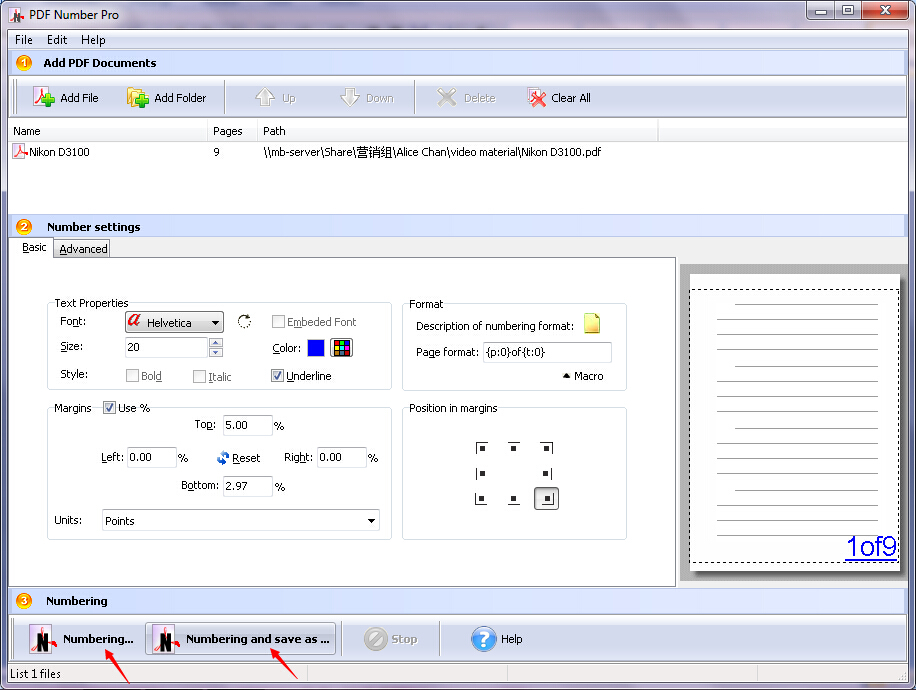Expand the Macro list
The height and width of the screenshot is (690, 916).
pos(583,376)
